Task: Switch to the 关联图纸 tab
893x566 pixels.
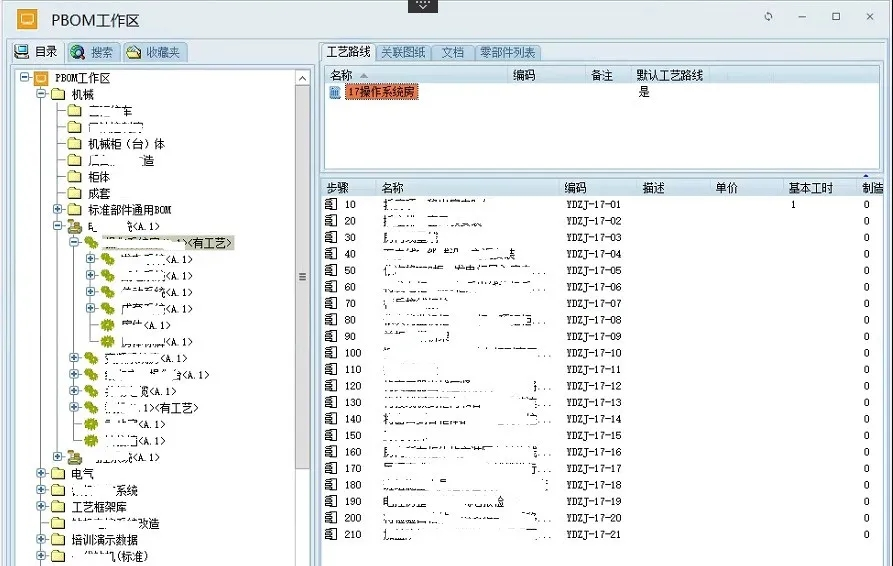Action: click(403, 52)
